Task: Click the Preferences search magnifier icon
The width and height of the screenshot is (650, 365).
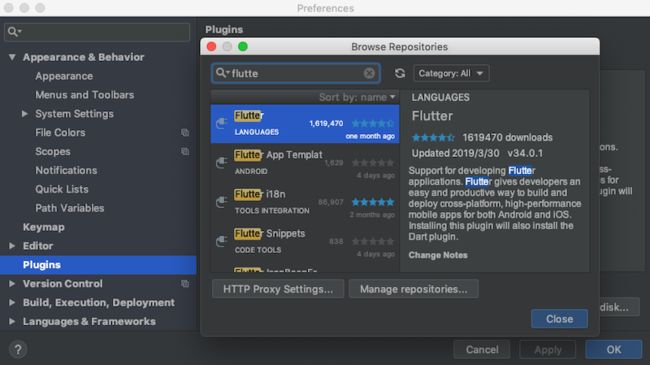Action: point(14,32)
